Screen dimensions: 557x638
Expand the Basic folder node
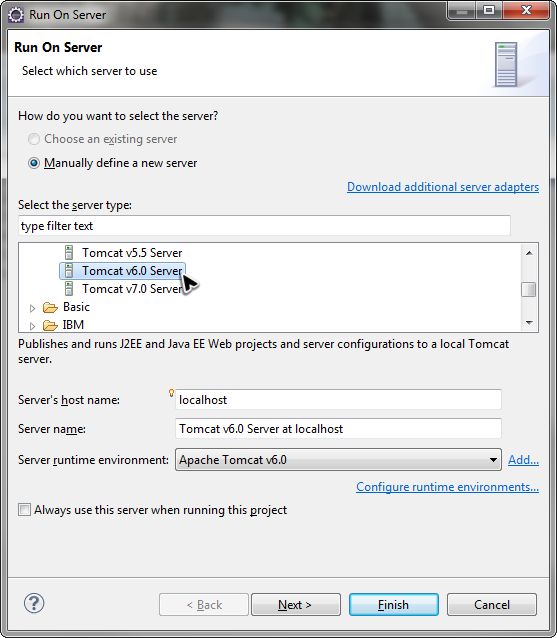point(33,308)
